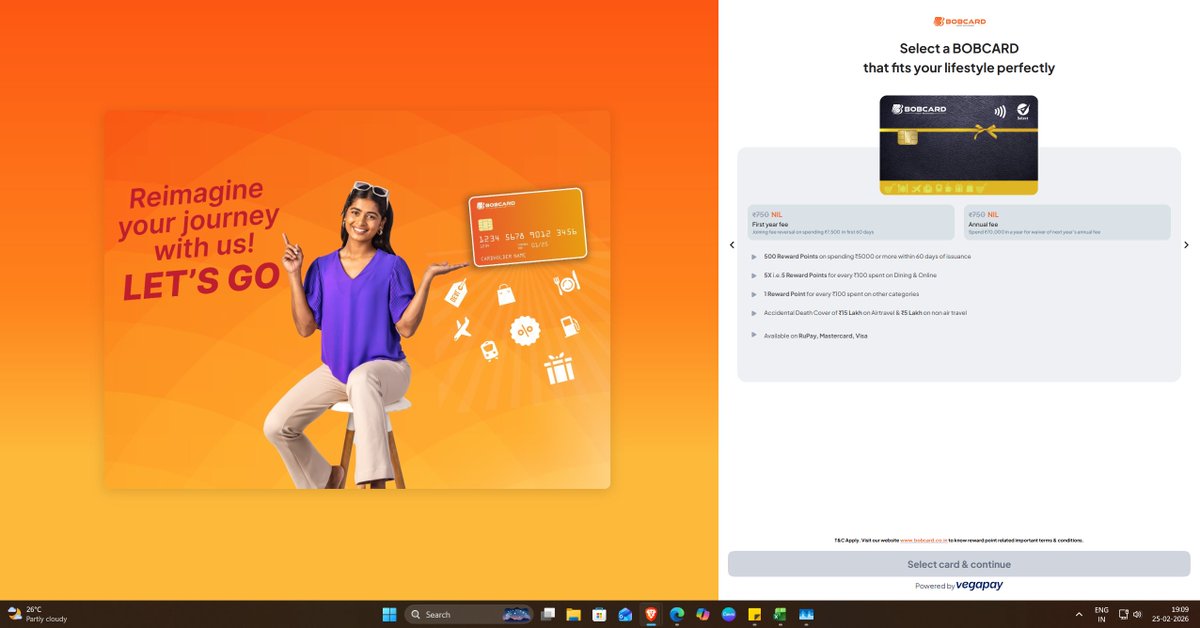Open Copilot from taskbar

click(x=702, y=614)
